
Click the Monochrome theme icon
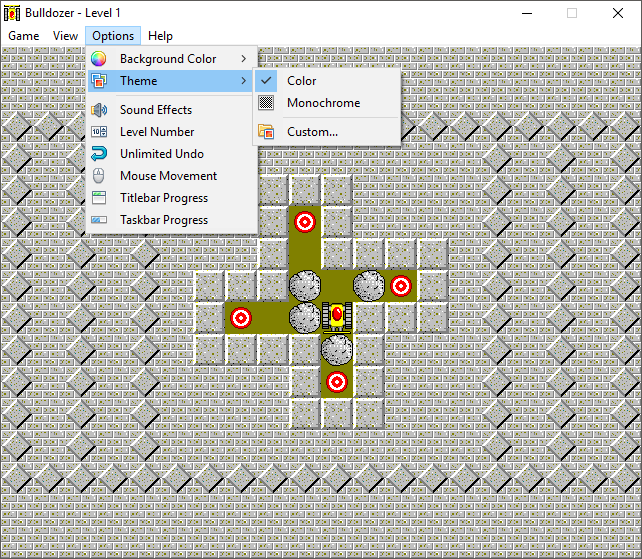click(266, 102)
